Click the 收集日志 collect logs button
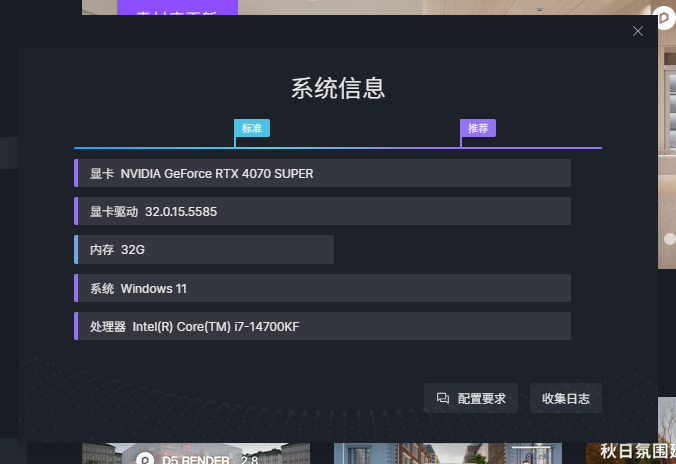 click(x=566, y=398)
